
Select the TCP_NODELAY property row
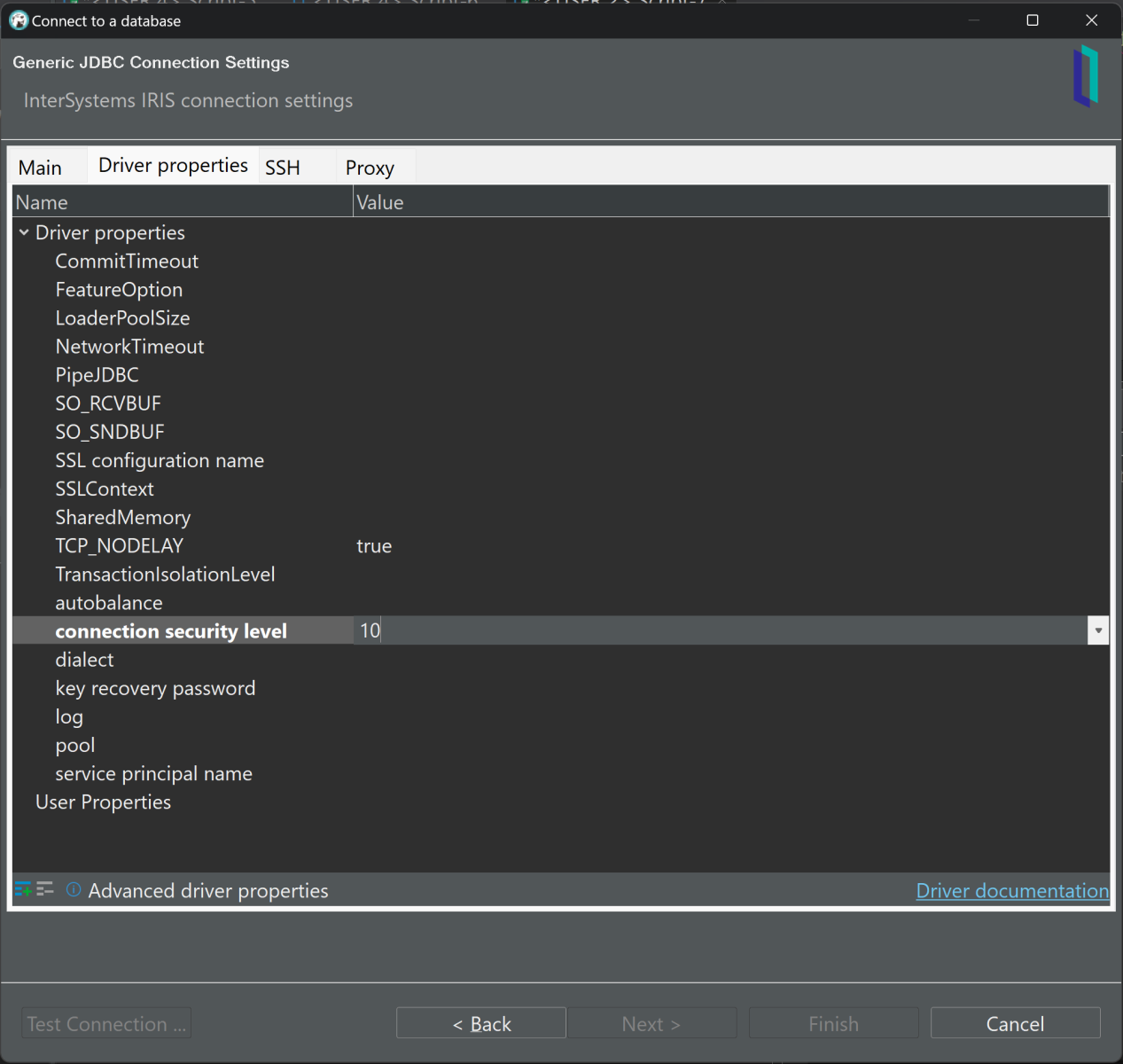(x=120, y=546)
